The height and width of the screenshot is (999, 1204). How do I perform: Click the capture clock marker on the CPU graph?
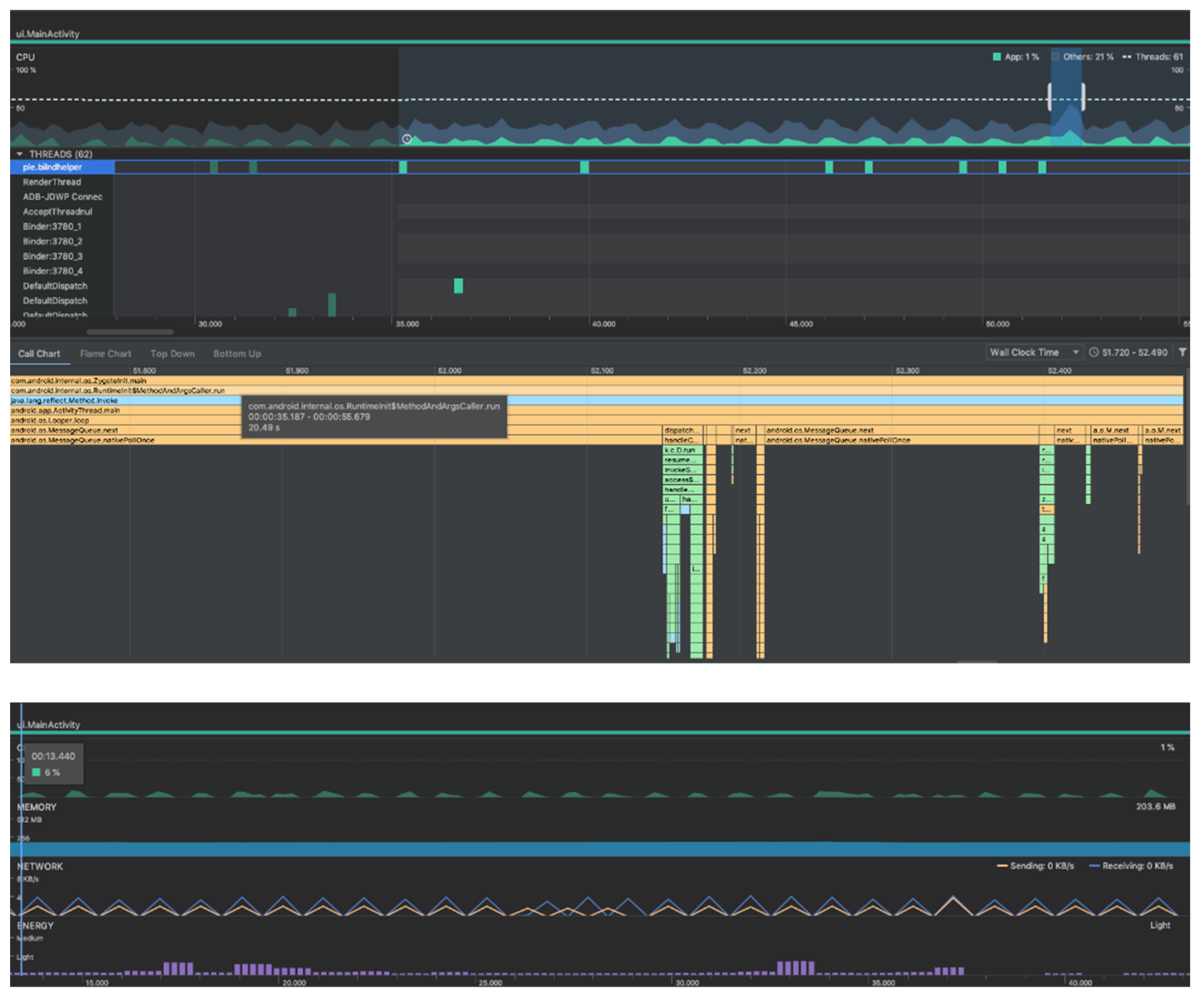click(x=407, y=139)
